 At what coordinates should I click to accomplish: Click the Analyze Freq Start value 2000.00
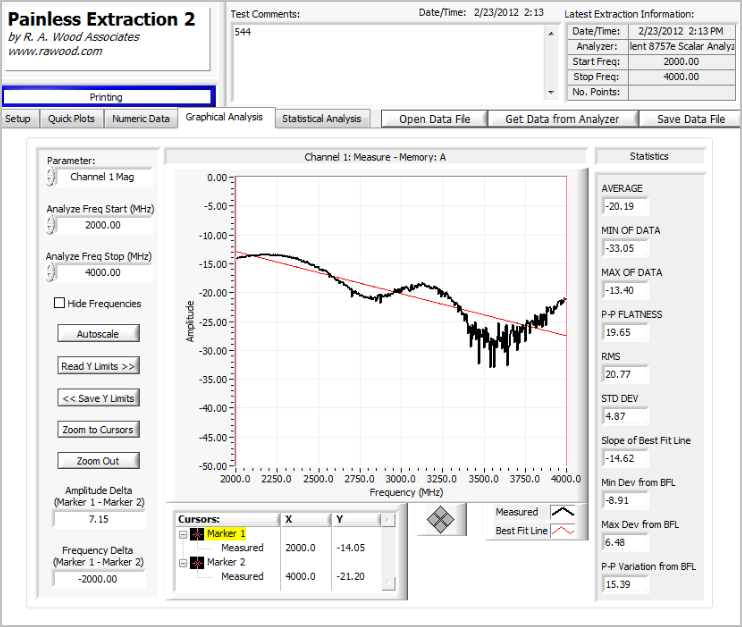coord(103,225)
